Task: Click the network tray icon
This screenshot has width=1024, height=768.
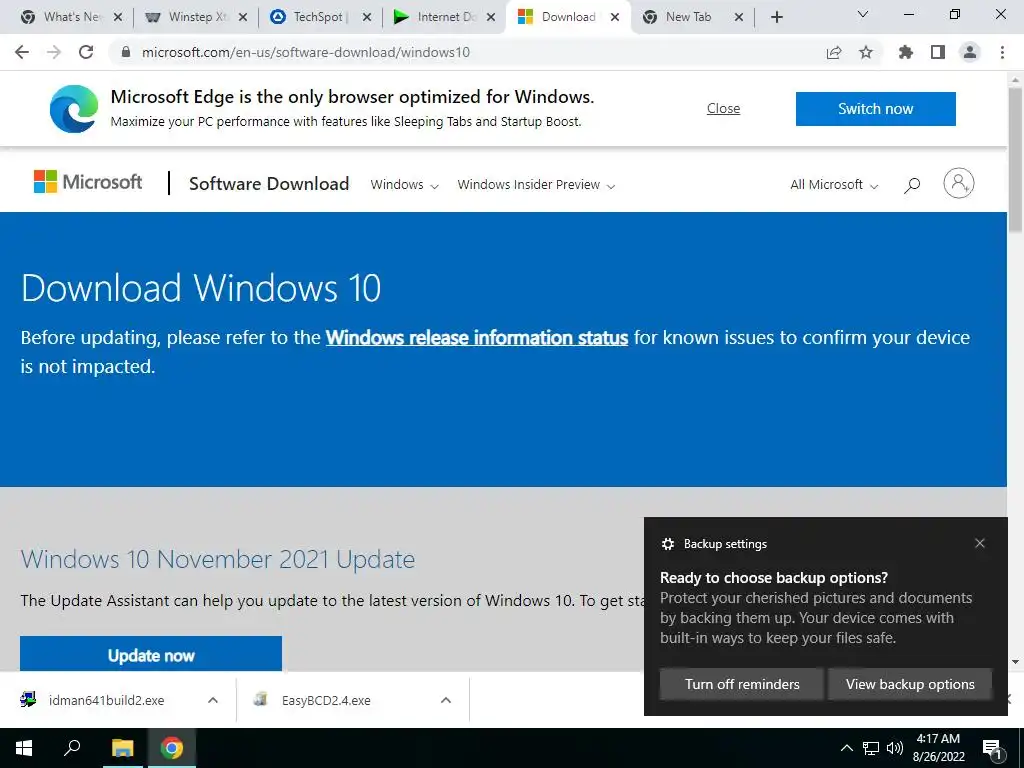Action: tap(871, 748)
